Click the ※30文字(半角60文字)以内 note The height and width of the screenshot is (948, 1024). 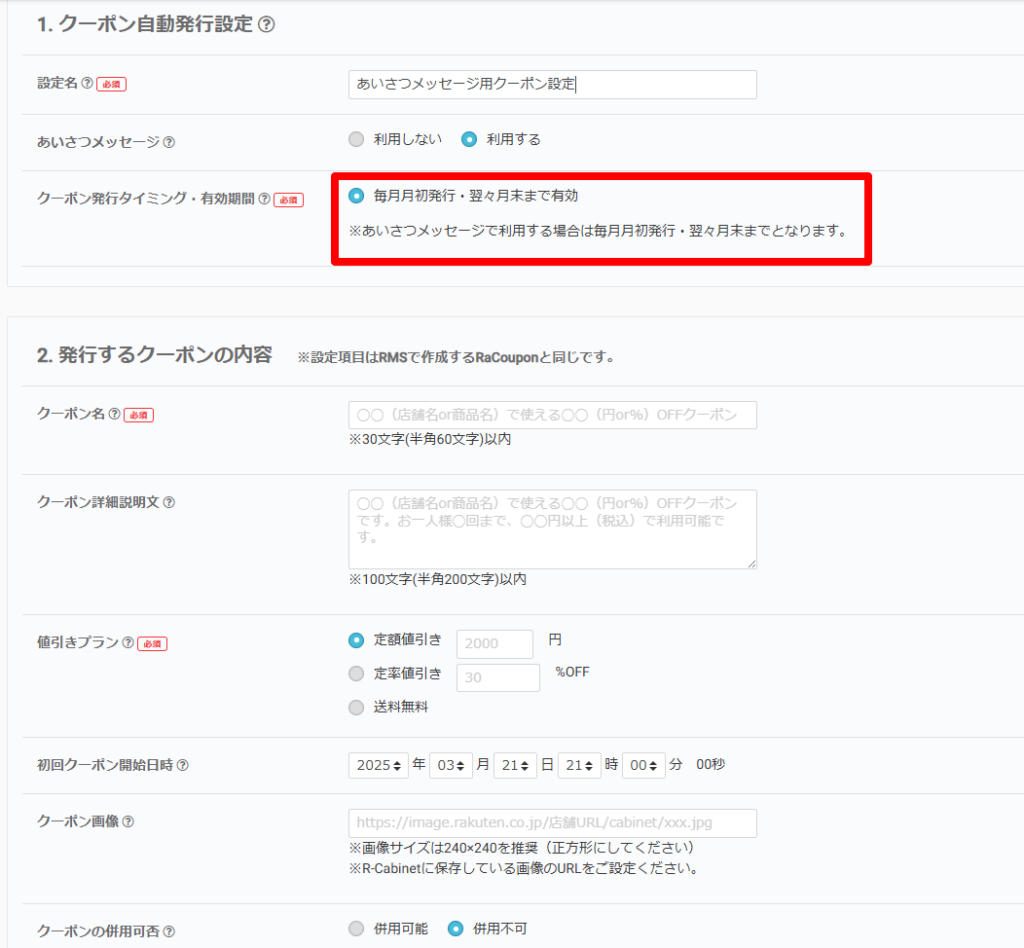click(x=430, y=439)
